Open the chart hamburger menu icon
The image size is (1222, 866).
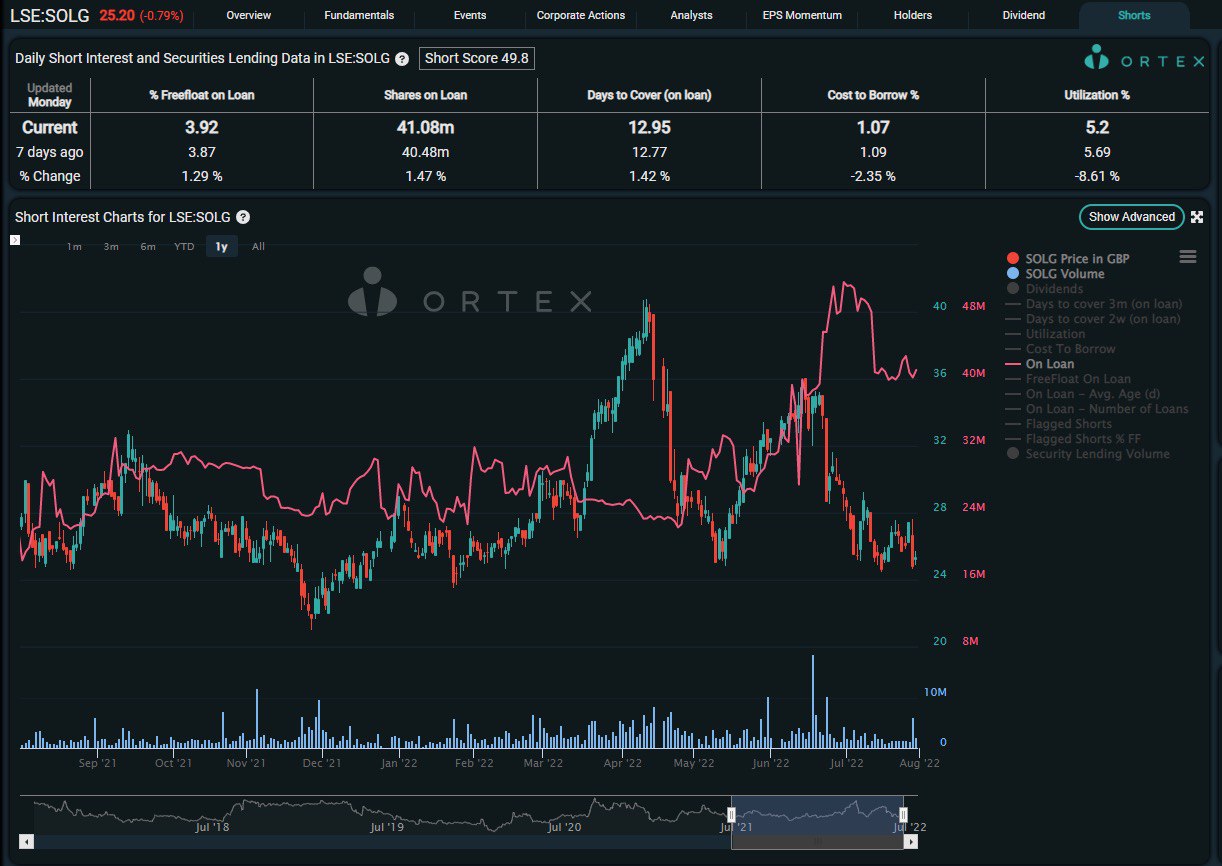[1188, 257]
